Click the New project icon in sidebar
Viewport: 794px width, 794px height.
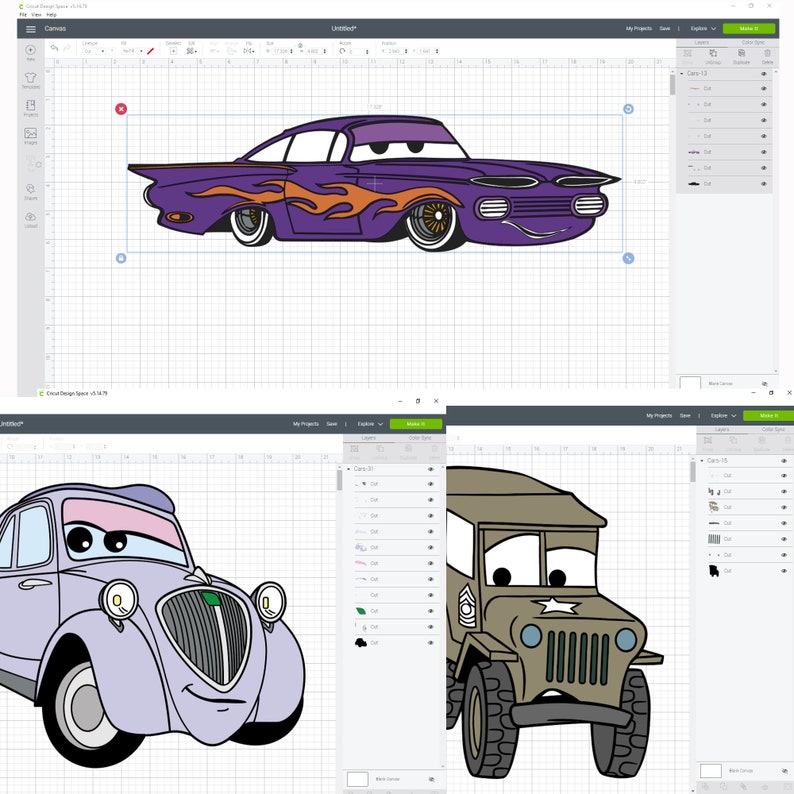30,50
